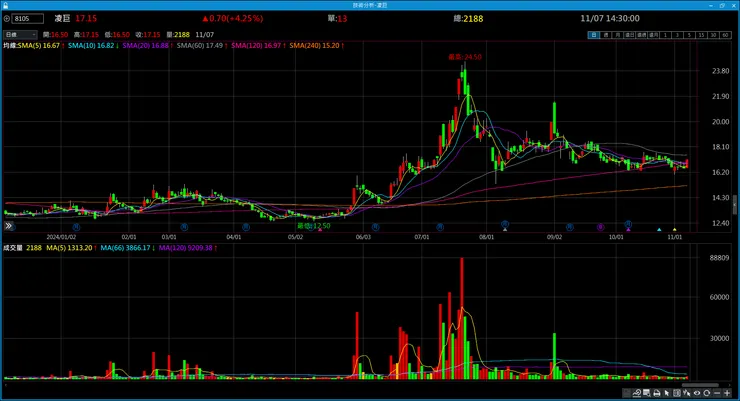The image size is (740, 401).
Task: Select the 還週 adjusted weekly tab
Action: [642, 35]
